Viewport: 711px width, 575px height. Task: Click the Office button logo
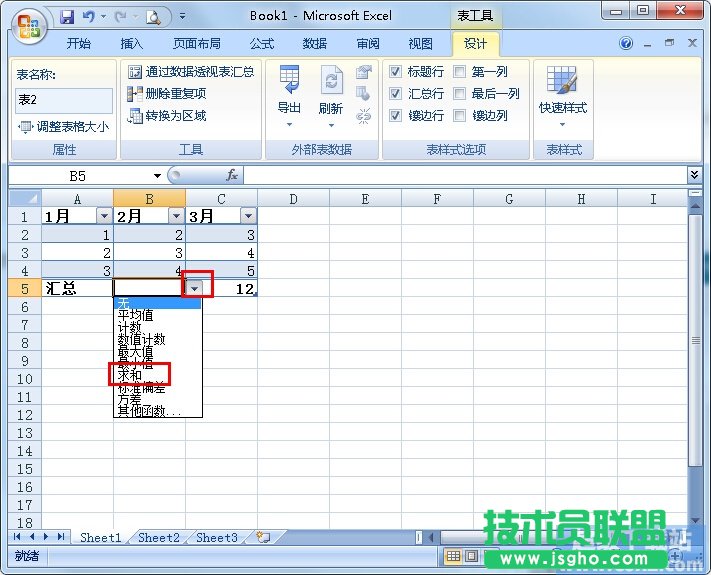[29, 23]
